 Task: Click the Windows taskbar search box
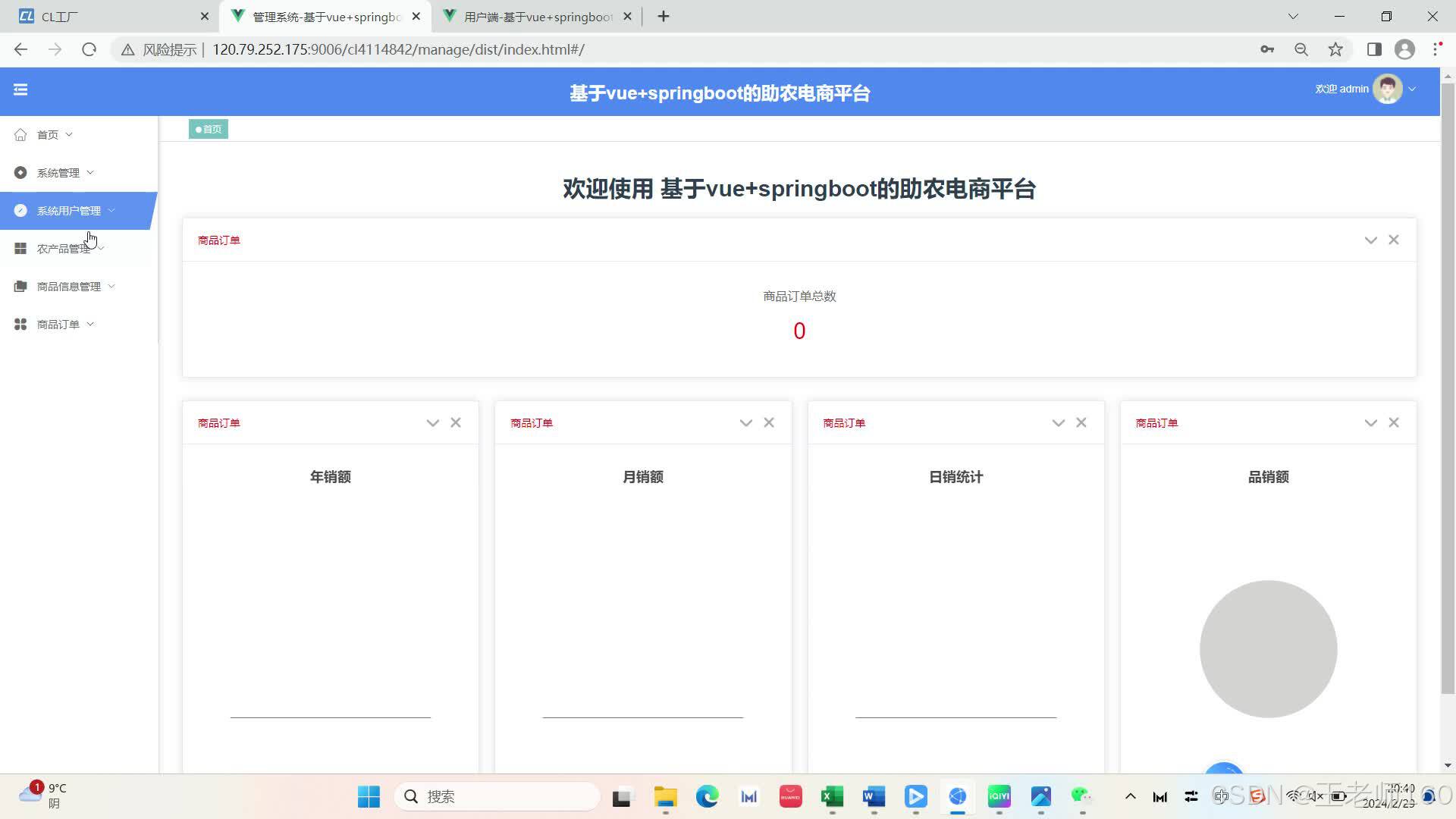tap(497, 796)
